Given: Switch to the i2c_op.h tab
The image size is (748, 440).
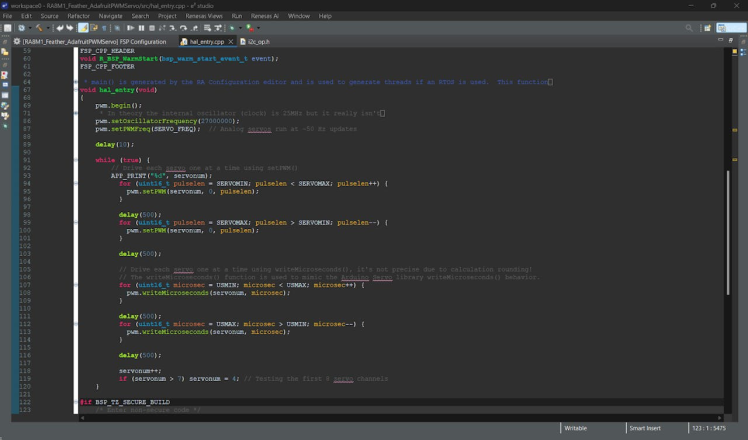Looking at the screenshot, I should 258,42.
